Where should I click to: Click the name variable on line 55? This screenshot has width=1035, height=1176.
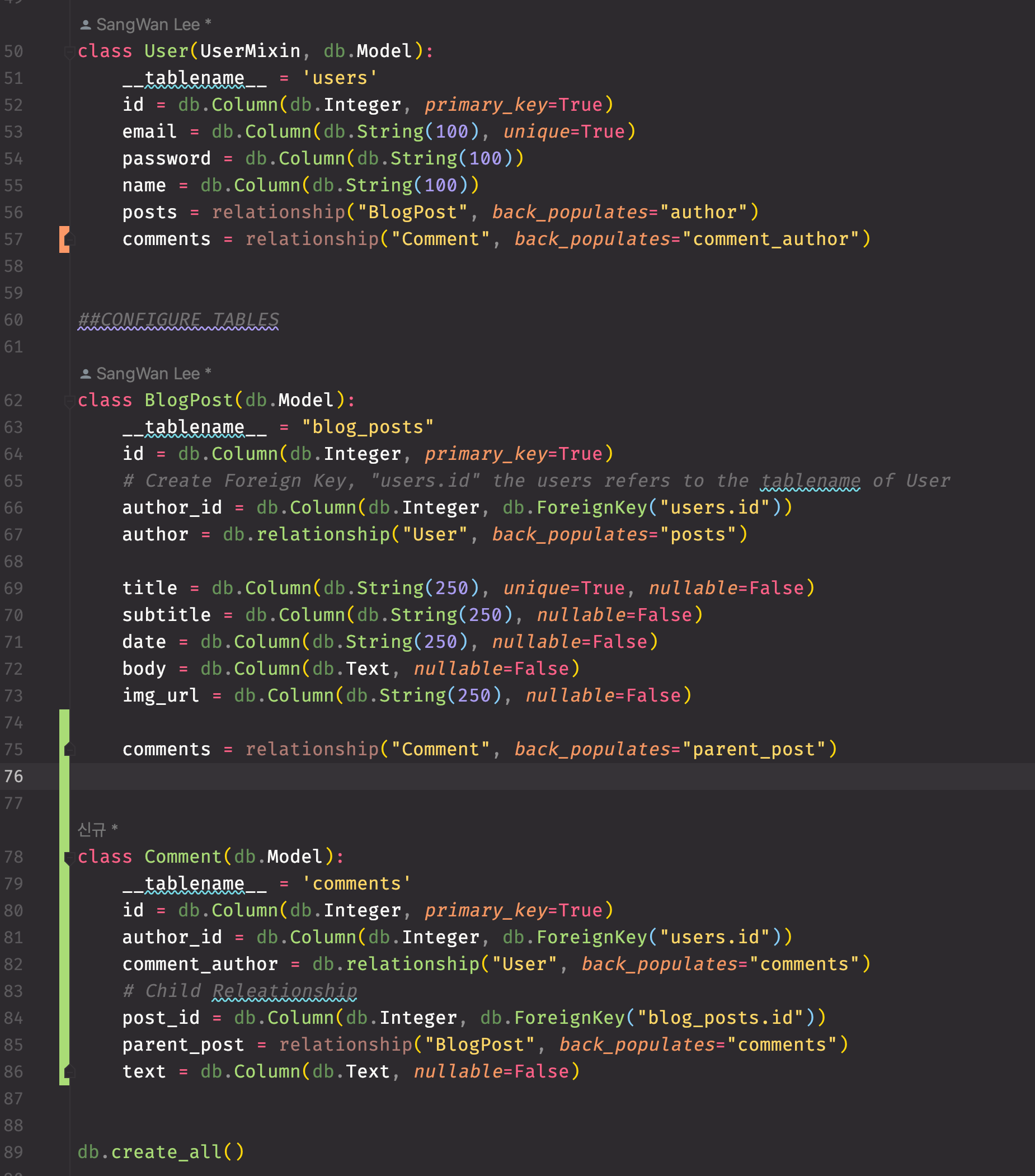[x=144, y=185]
